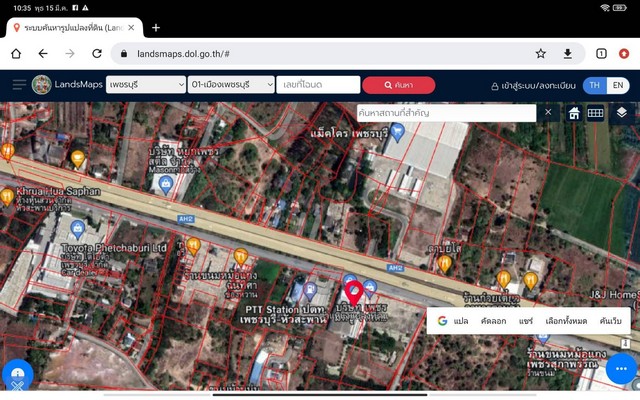
Task: Choose คัดลอก in the selection popup
Action: (493, 321)
